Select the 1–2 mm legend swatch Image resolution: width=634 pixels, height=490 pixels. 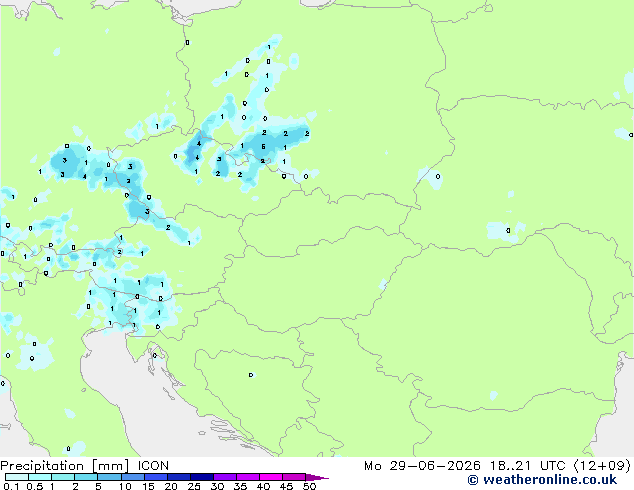coord(63,477)
